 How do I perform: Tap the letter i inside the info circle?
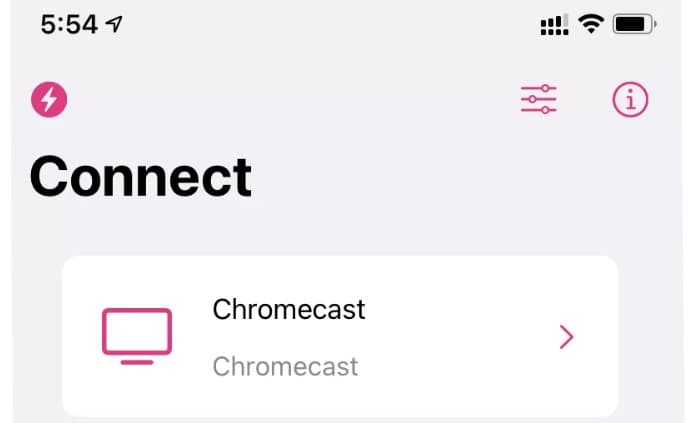click(x=630, y=100)
